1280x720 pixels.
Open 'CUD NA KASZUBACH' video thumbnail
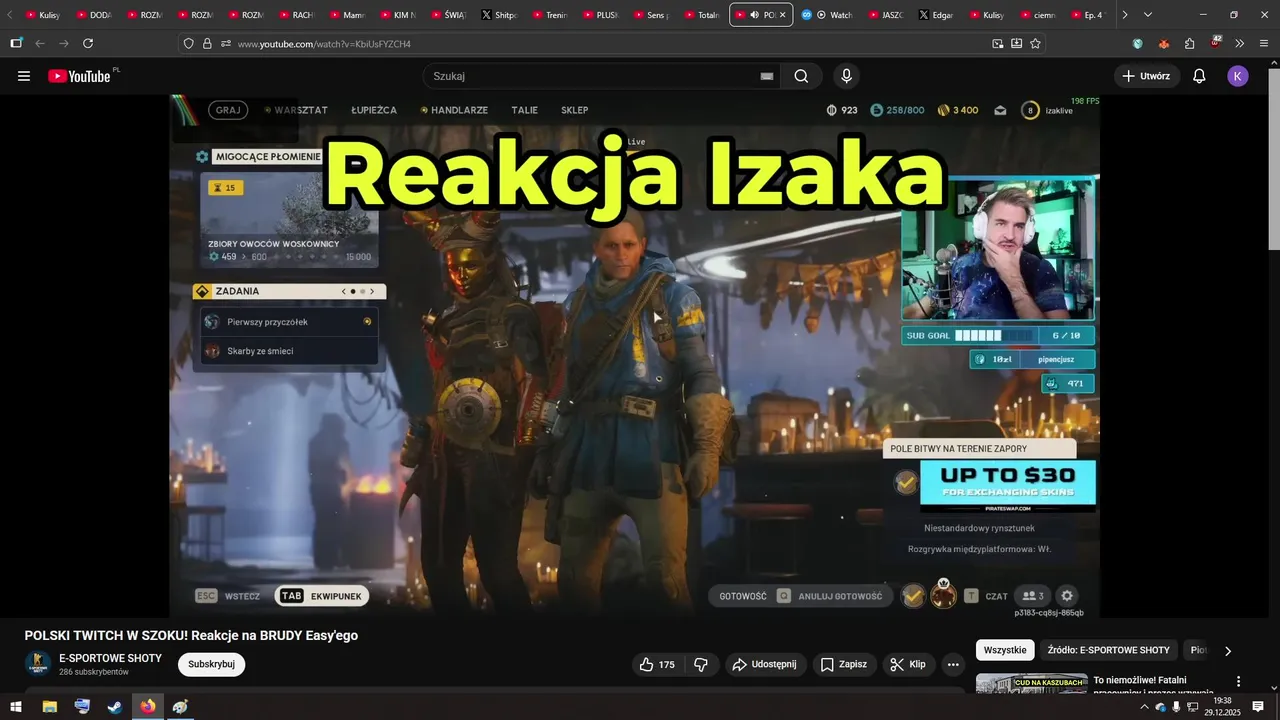(1031, 683)
